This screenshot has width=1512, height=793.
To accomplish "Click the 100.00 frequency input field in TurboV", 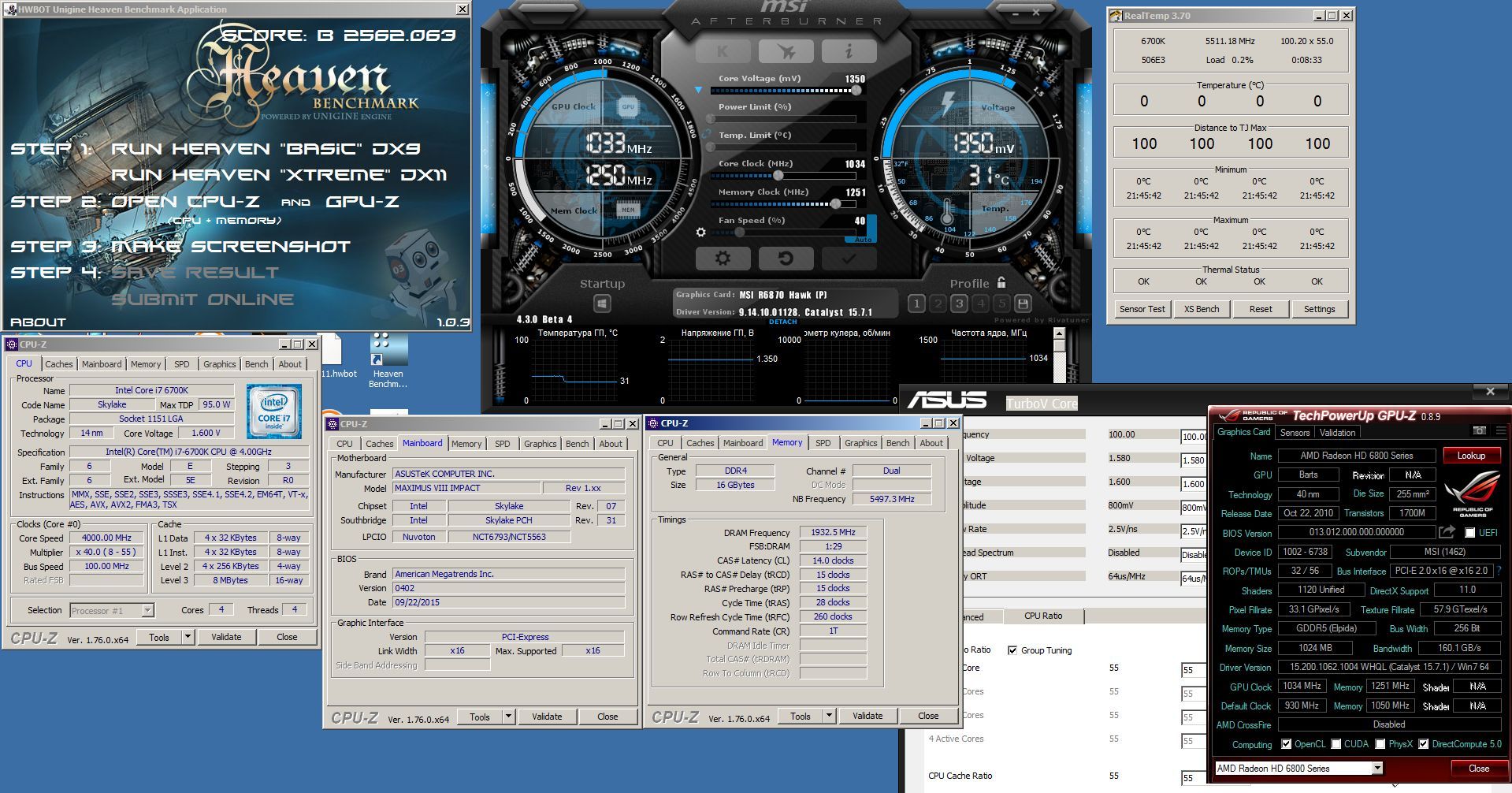I will click(1193, 437).
